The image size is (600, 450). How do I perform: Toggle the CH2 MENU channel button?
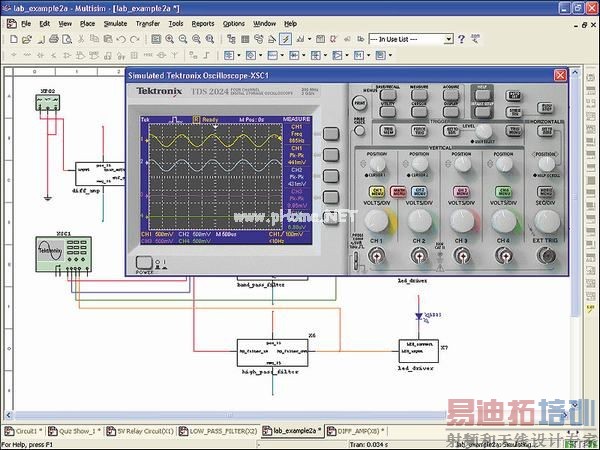click(x=418, y=191)
